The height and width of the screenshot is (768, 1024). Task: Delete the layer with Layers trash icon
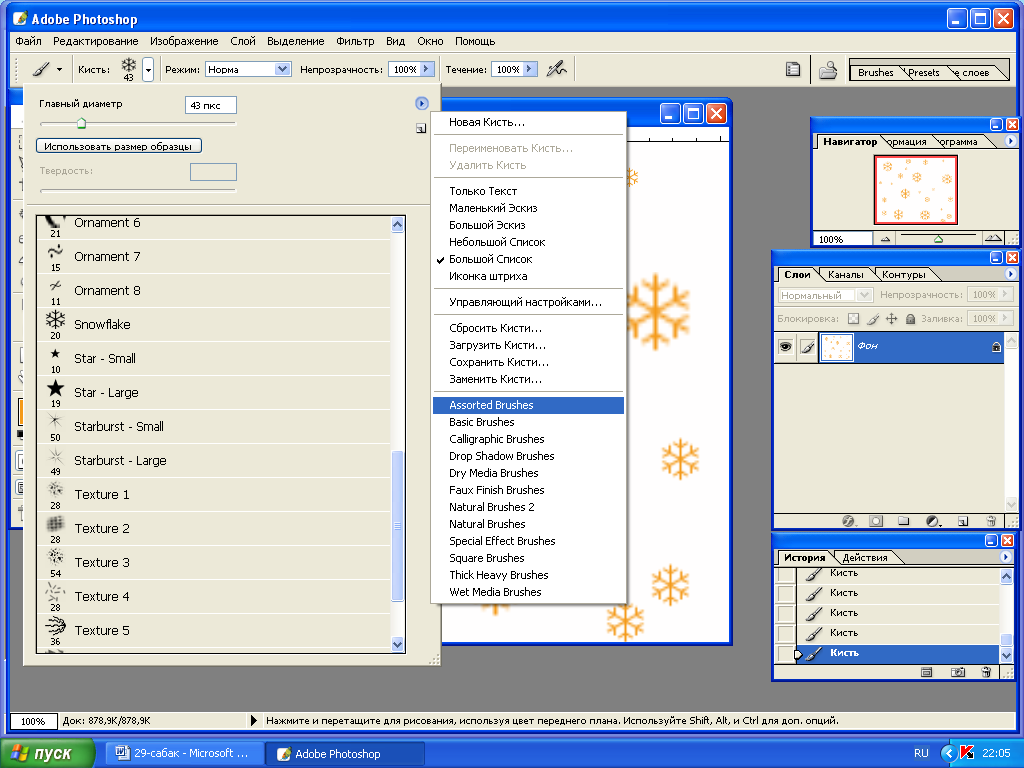point(991,520)
